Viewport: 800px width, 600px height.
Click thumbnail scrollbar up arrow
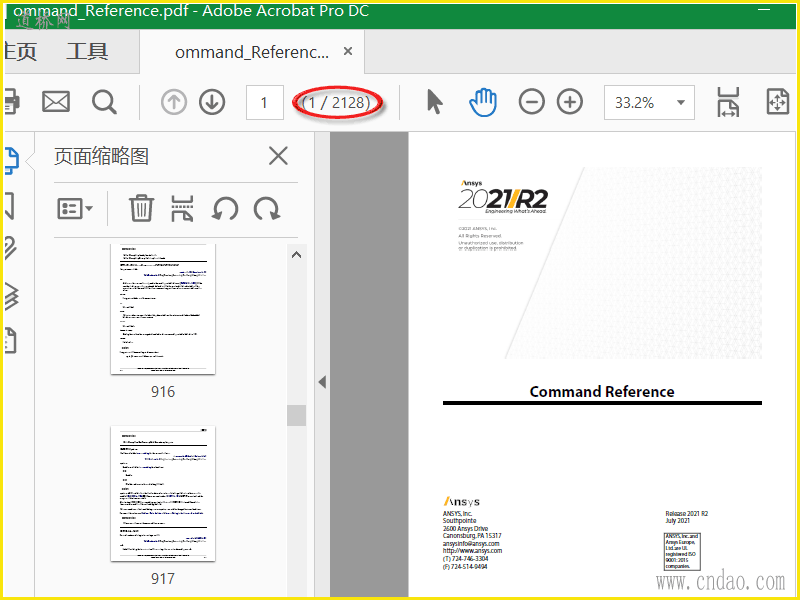click(x=296, y=255)
